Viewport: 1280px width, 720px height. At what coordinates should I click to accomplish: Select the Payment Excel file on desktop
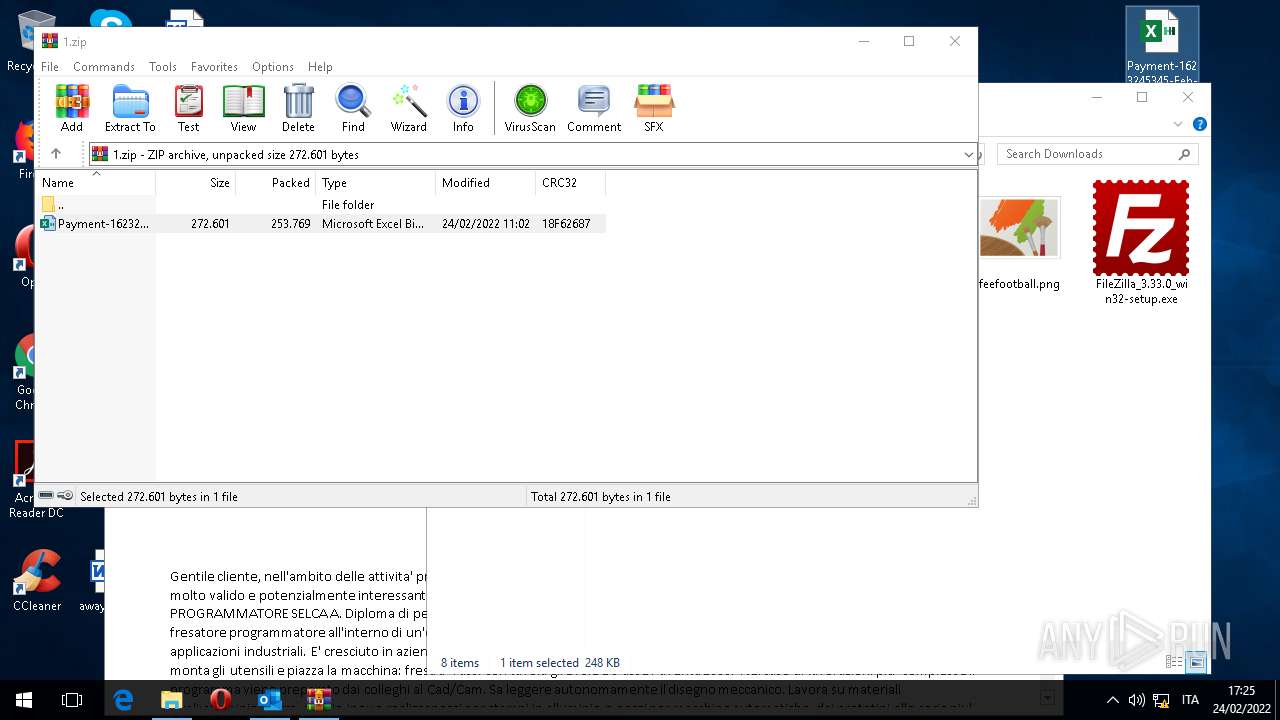[x=1162, y=47]
